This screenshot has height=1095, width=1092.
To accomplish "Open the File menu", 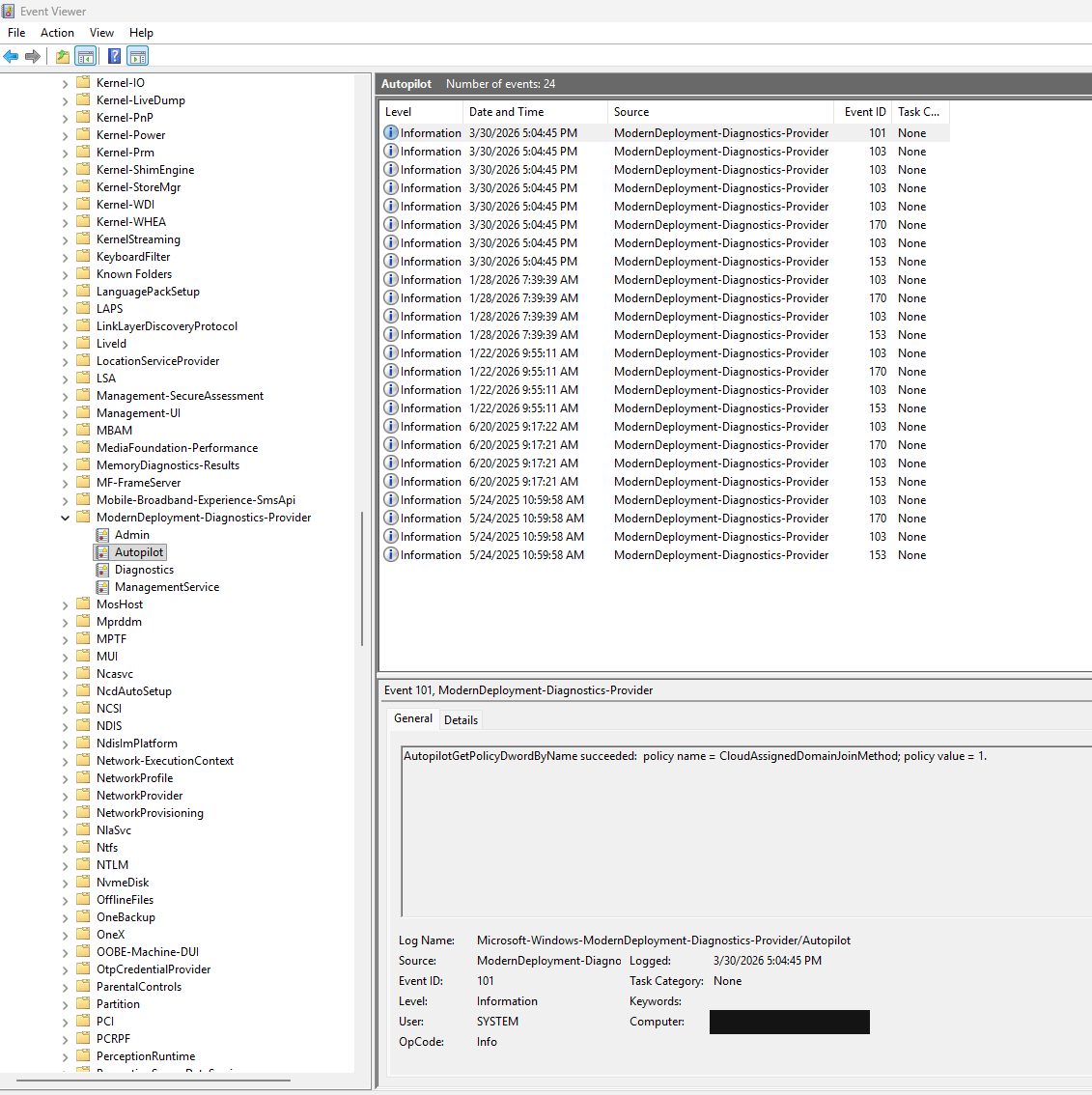I will (x=16, y=33).
